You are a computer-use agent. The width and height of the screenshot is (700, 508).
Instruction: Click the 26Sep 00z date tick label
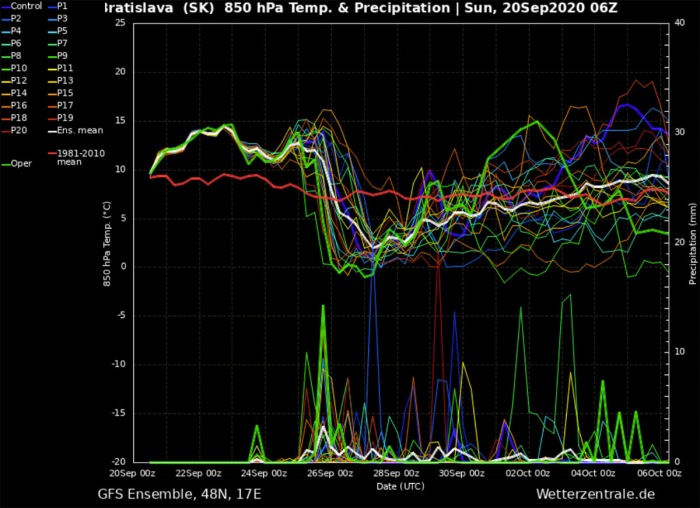[x=330, y=473]
